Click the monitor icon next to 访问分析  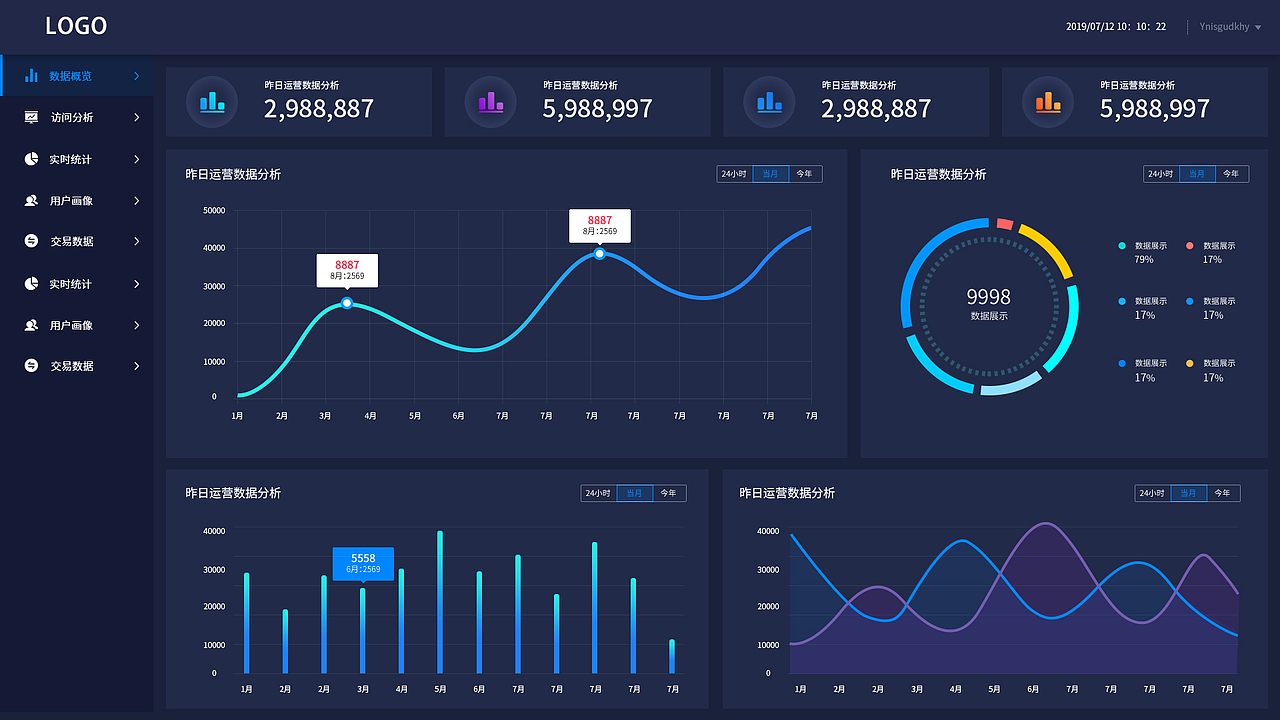point(31,117)
